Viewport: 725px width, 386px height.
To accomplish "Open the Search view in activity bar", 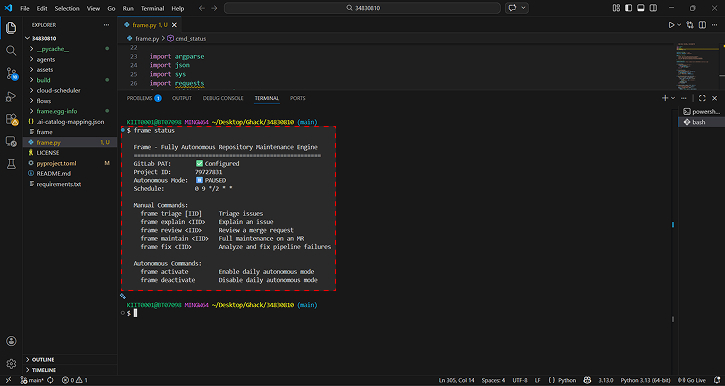I will coord(11,50).
